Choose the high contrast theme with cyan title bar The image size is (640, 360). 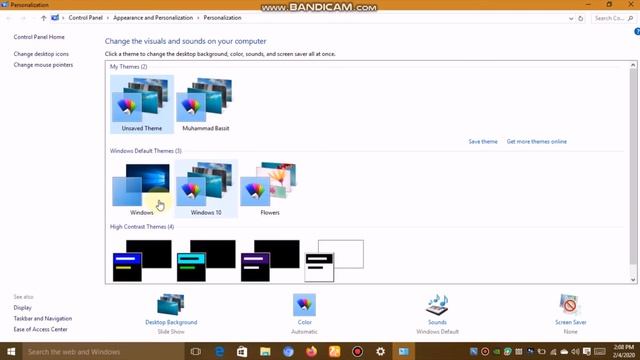[206, 261]
